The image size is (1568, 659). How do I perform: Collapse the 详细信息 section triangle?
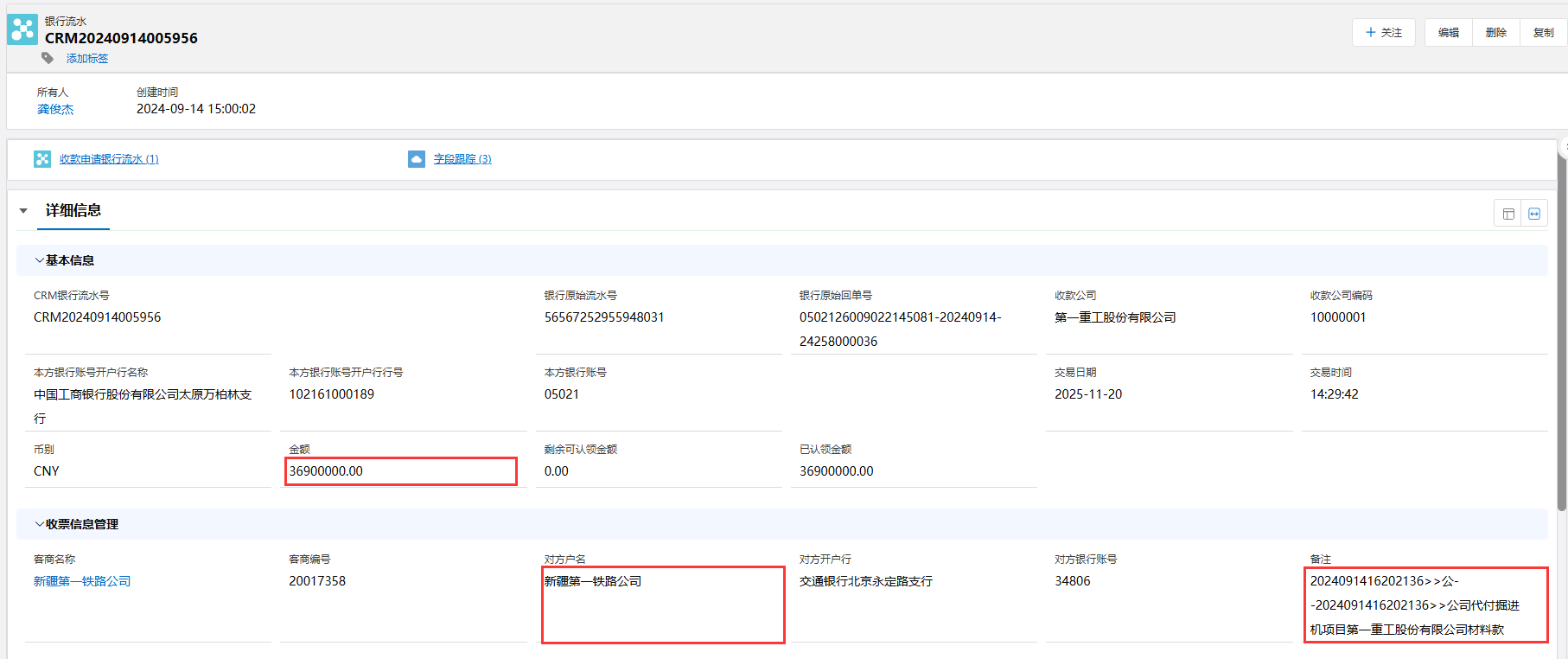(24, 211)
